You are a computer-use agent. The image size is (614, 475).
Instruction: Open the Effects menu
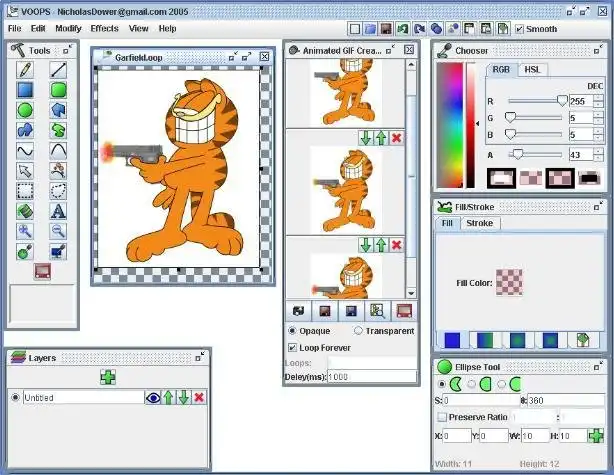pyautogui.click(x=104, y=29)
